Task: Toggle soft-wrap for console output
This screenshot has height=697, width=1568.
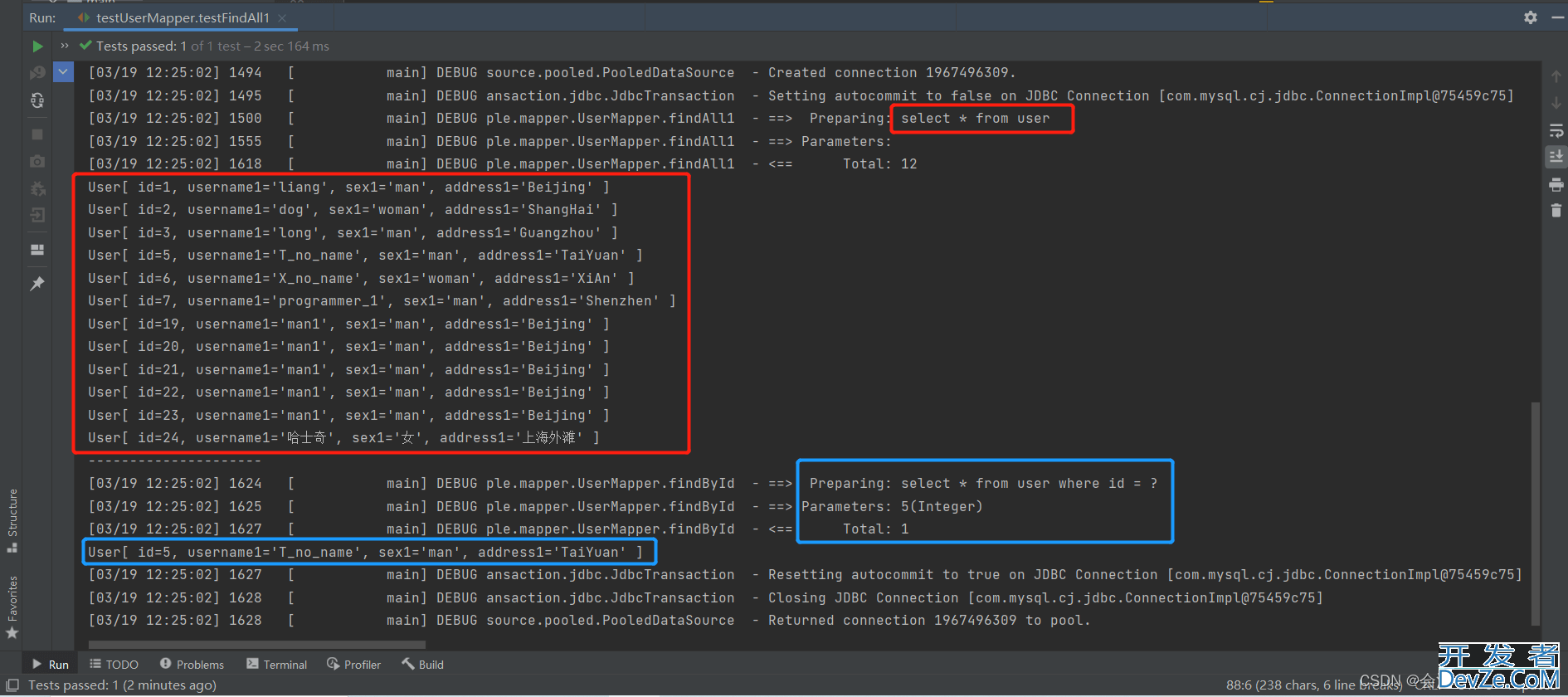Action: 1556,130
